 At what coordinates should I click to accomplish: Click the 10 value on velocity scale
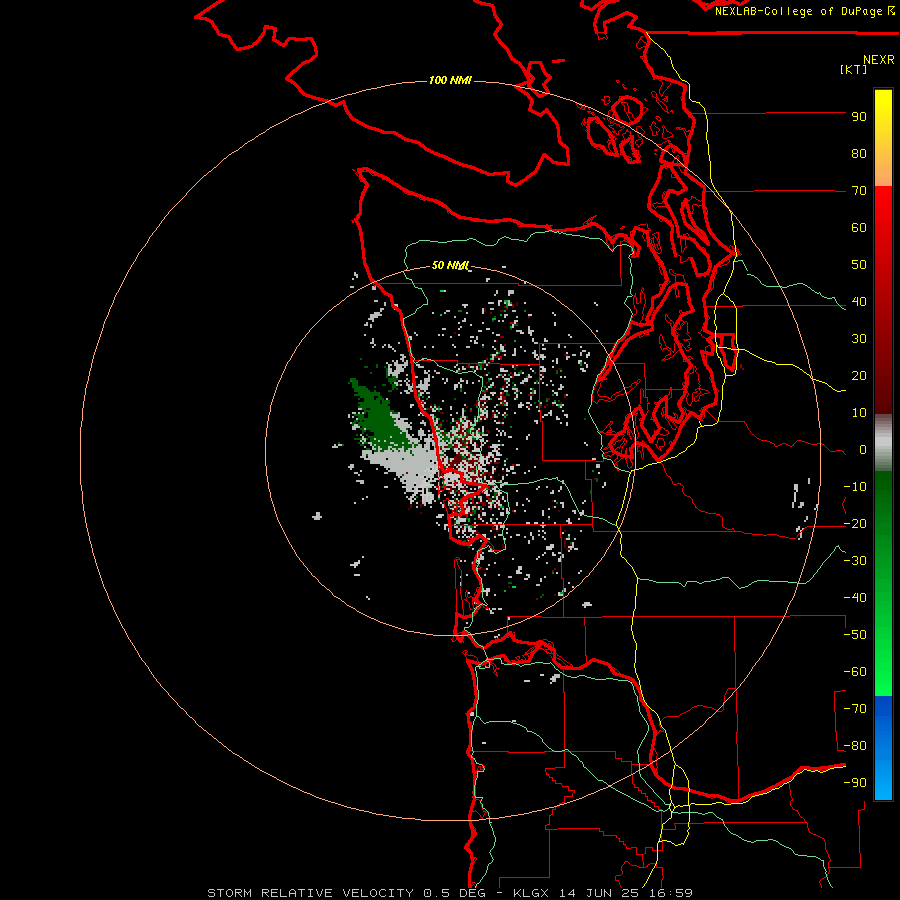pyautogui.click(x=859, y=413)
